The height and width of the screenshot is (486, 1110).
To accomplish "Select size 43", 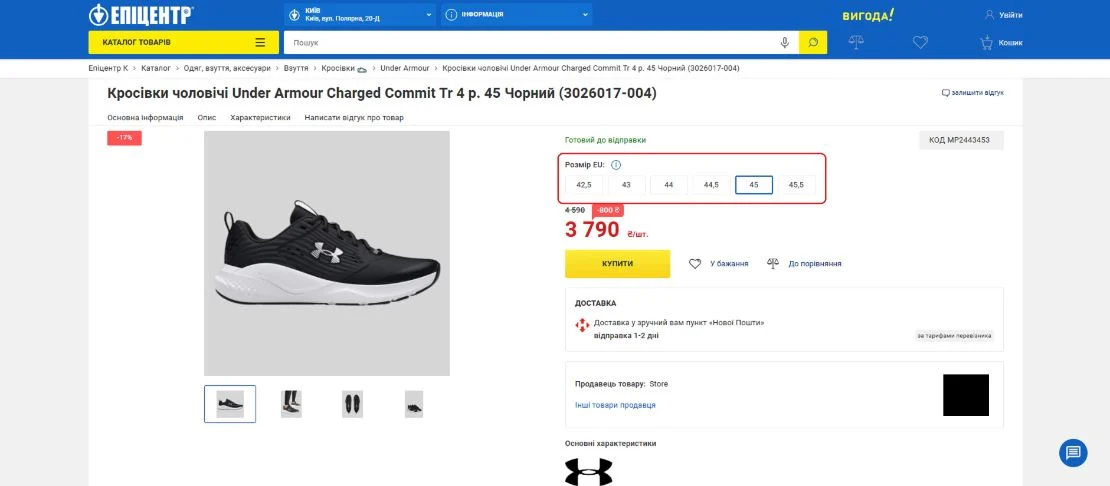I will tap(626, 185).
